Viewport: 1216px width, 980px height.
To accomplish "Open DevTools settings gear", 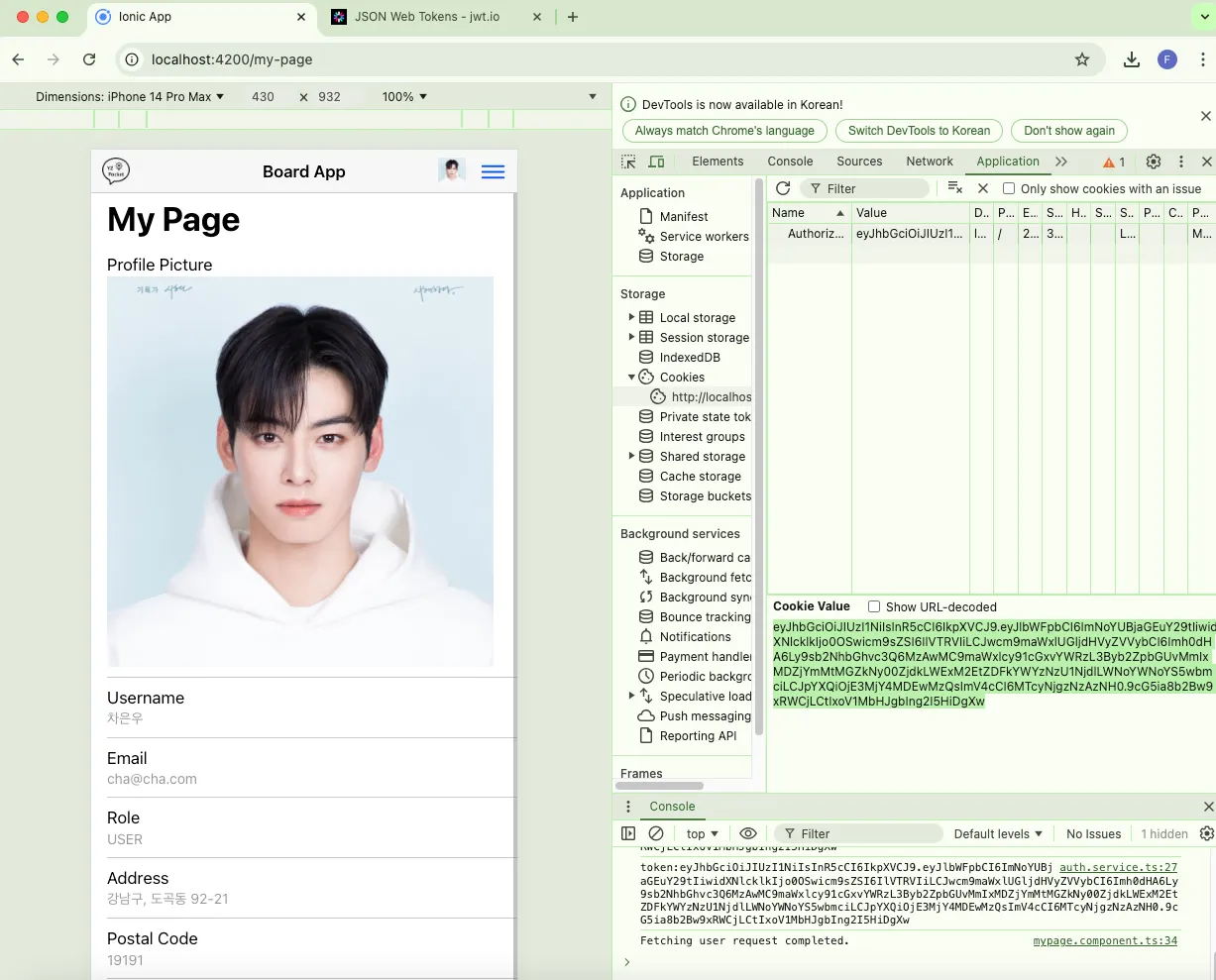I will (1154, 162).
